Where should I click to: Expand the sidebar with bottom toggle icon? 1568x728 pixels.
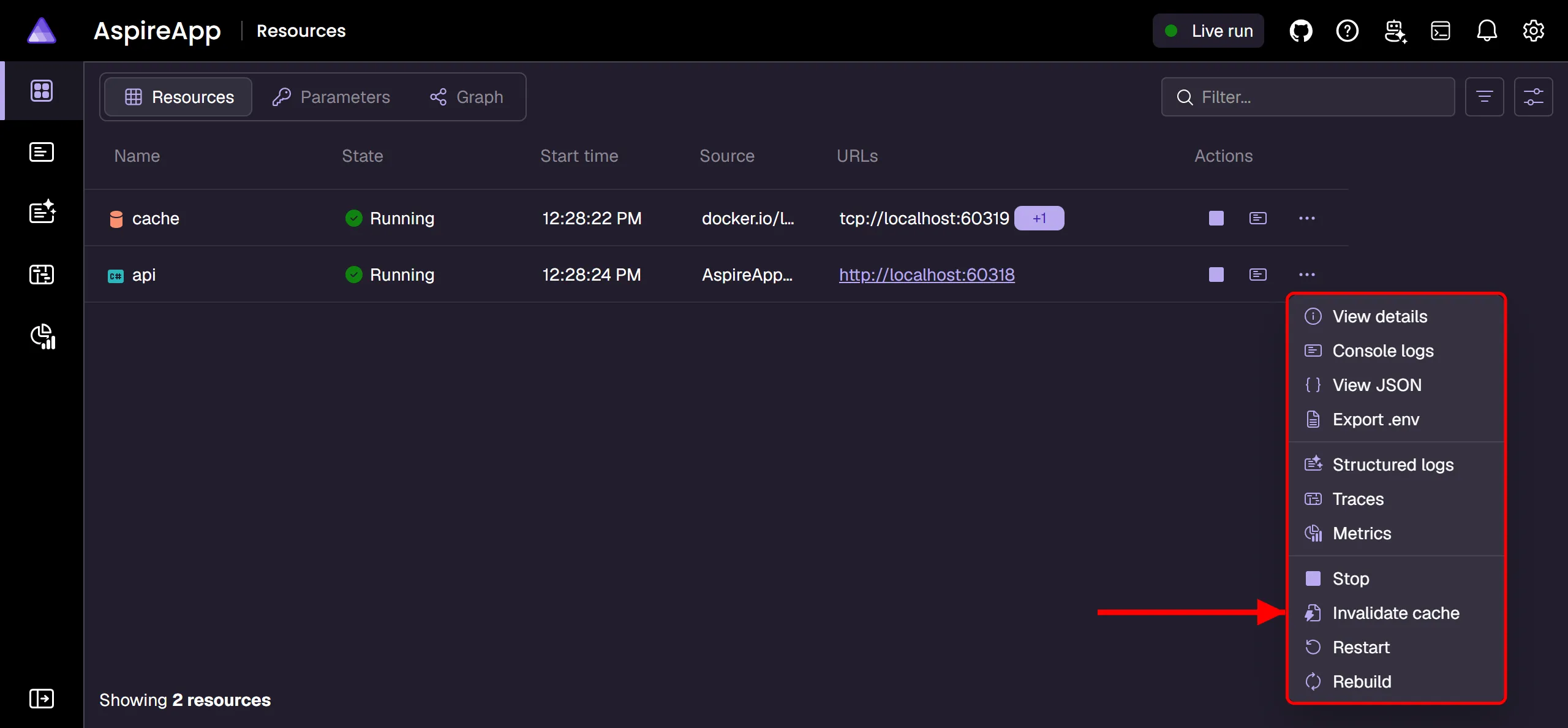click(42, 699)
